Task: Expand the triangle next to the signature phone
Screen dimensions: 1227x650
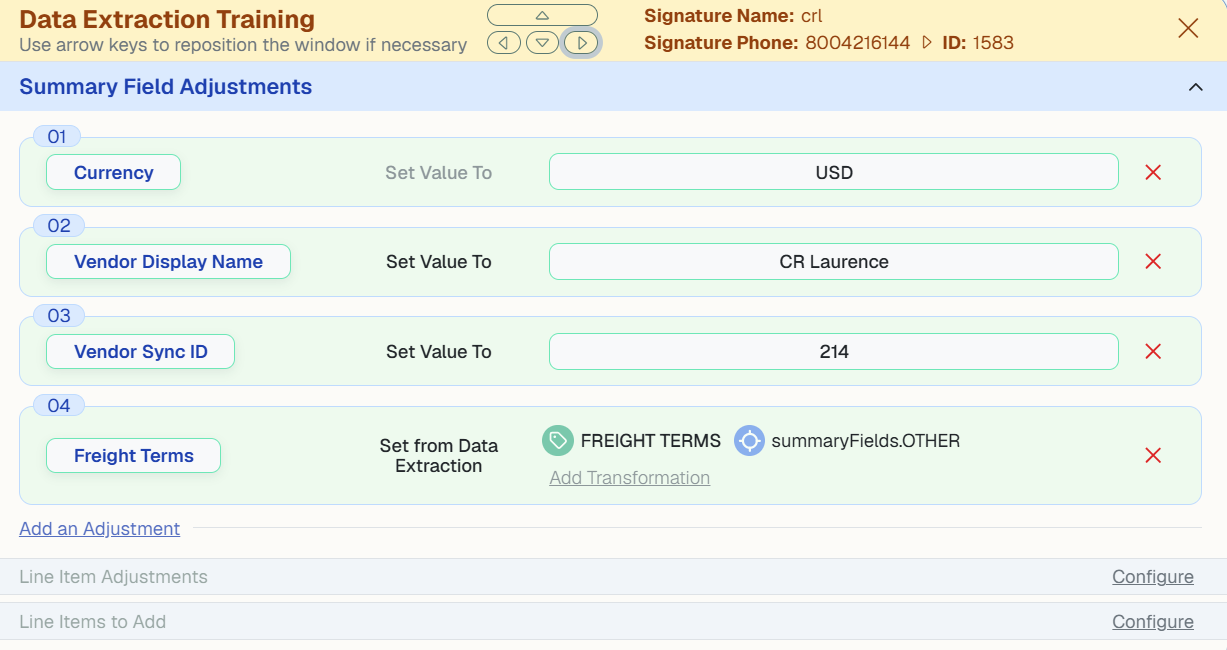Action: (x=926, y=43)
